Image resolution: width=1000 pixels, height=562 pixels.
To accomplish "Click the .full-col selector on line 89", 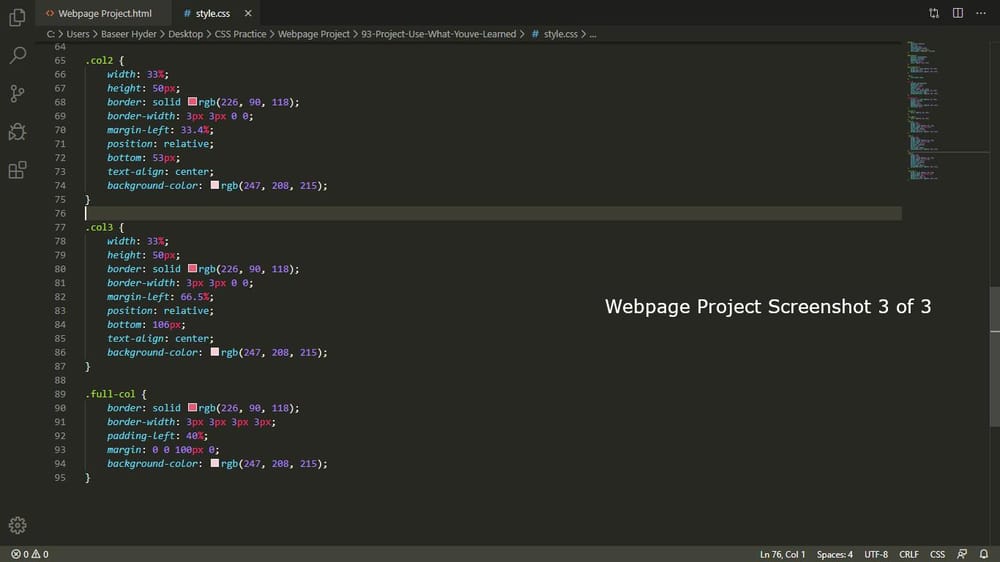I will click(x=110, y=394).
